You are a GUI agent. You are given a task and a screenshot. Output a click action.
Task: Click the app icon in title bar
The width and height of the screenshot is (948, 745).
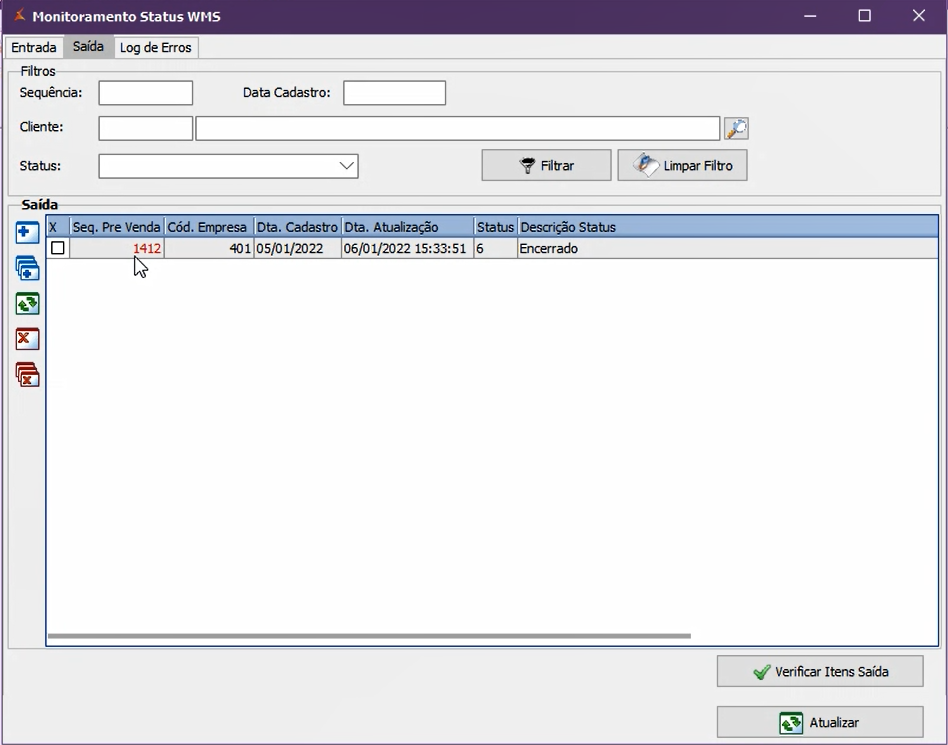(x=19, y=15)
